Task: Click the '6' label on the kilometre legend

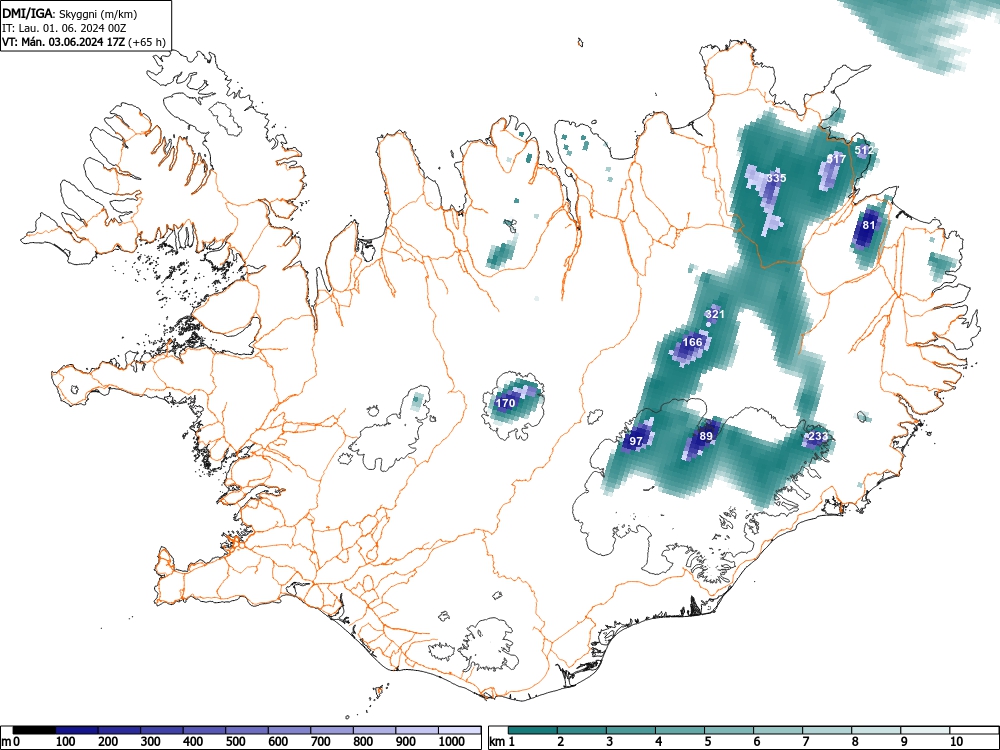Action: [x=757, y=742]
